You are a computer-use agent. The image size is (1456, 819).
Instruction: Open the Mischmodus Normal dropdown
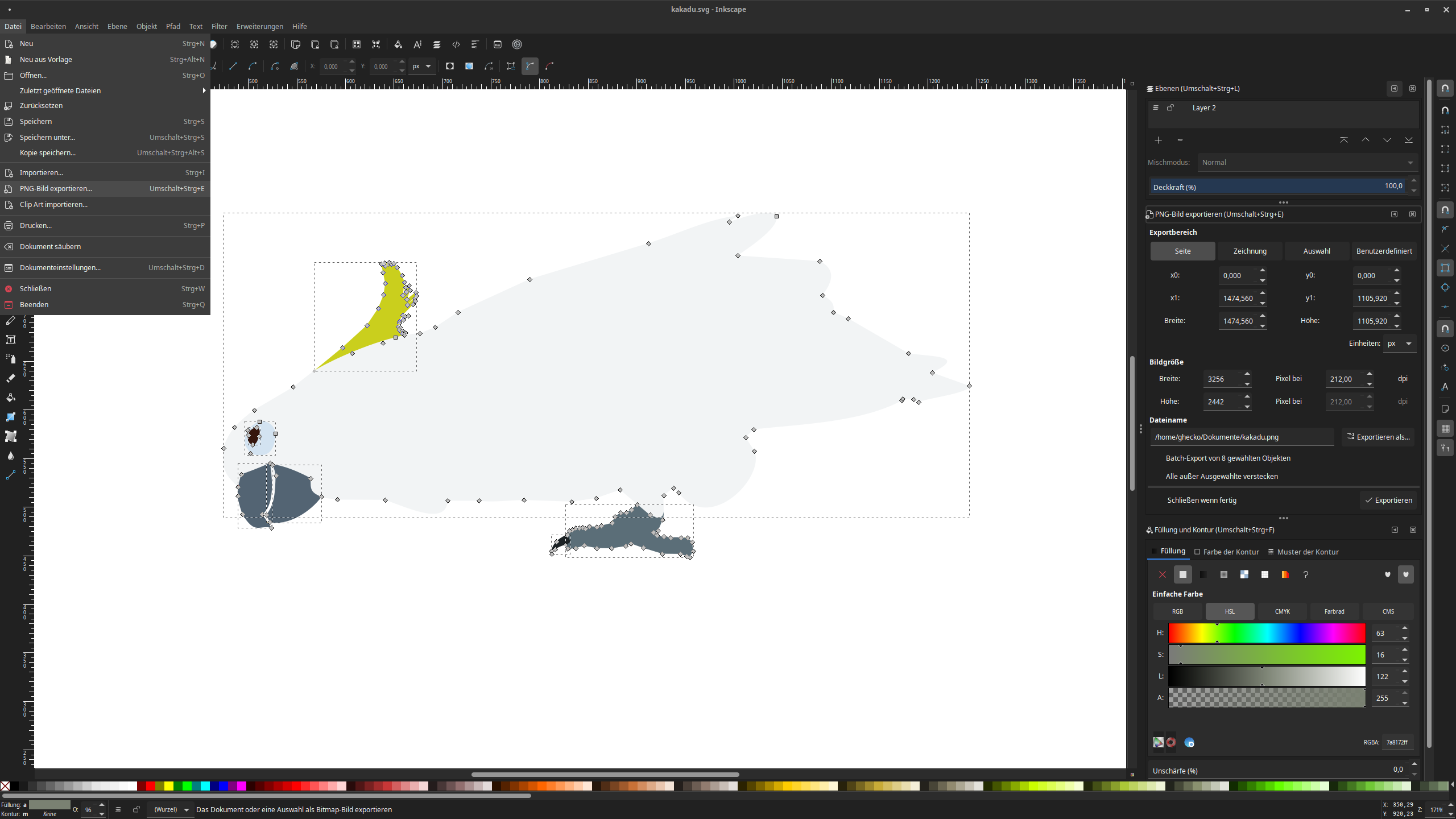pyautogui.click(x=1307, y=162)
